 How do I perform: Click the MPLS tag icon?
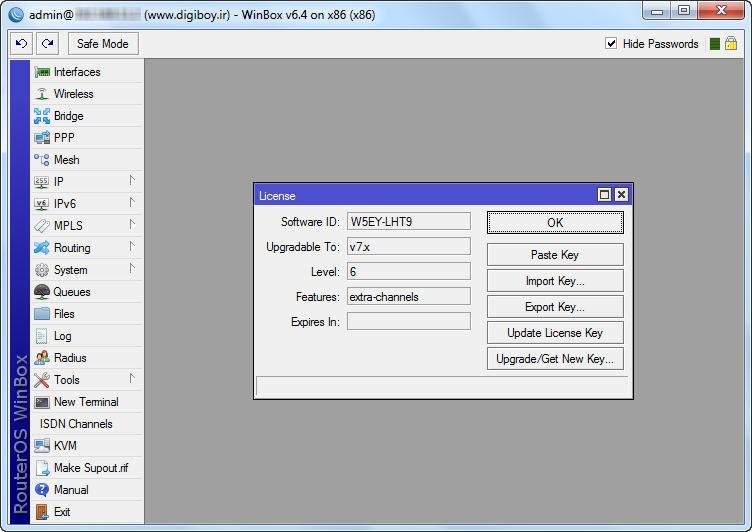click(42, 226)
